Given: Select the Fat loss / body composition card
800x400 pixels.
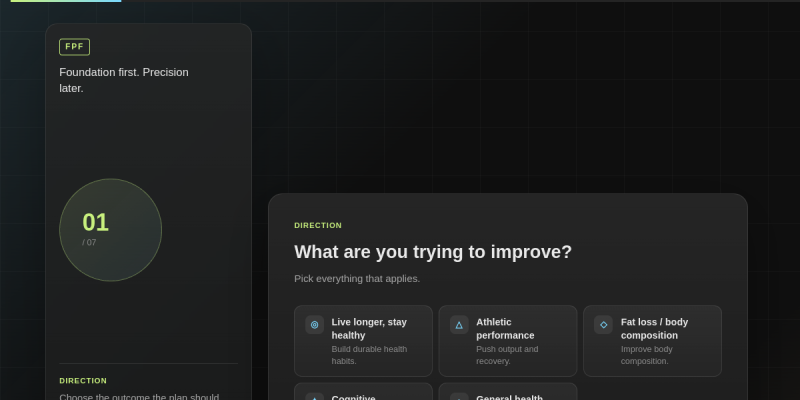Looking at the screenshot, I should 653,341.
